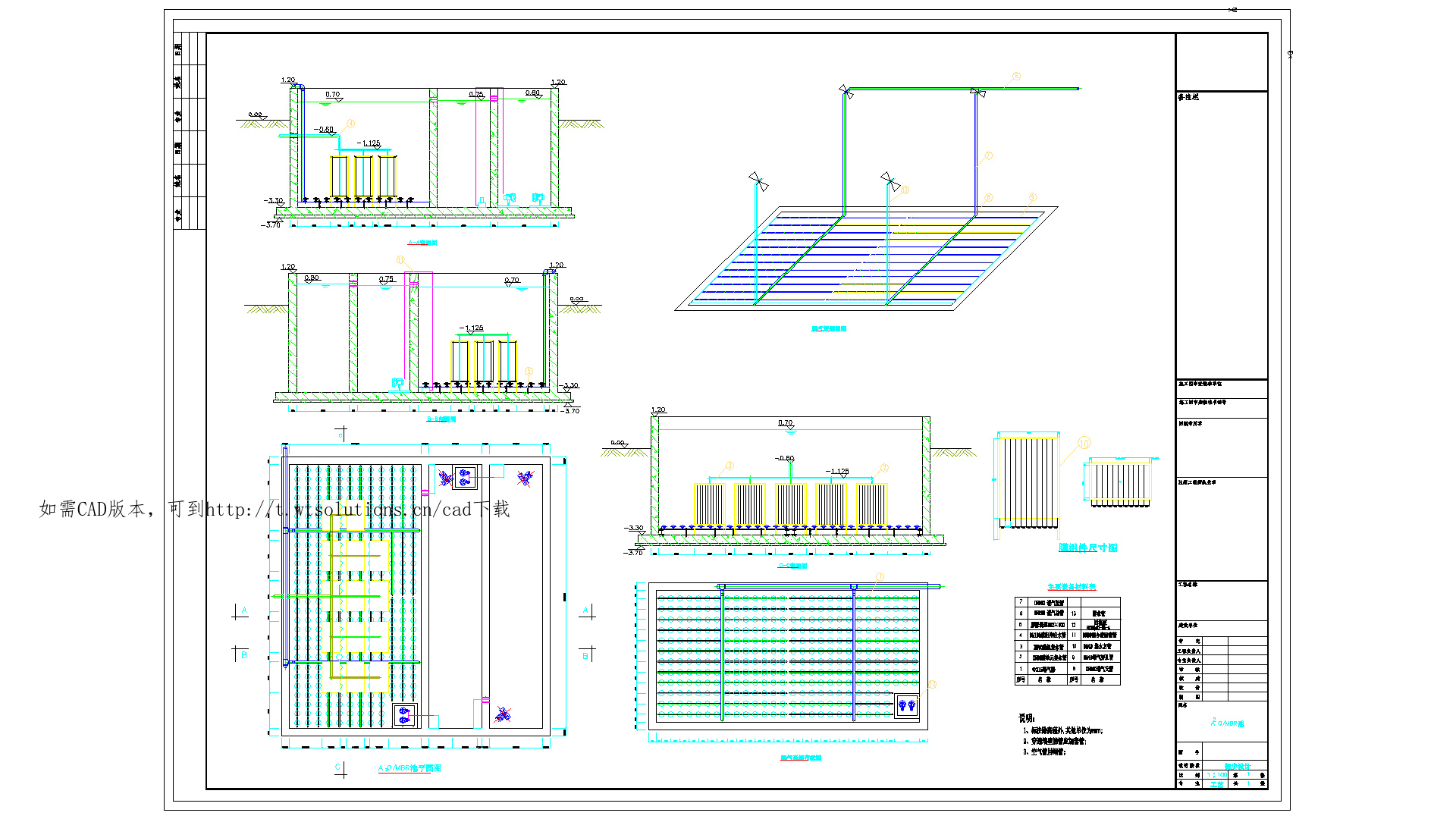Image resolution: width=1456 pixels, height=819 pixels.
Task: Select the leftmost valve symbol in the isometric pipe view
Action: point(758,181)
